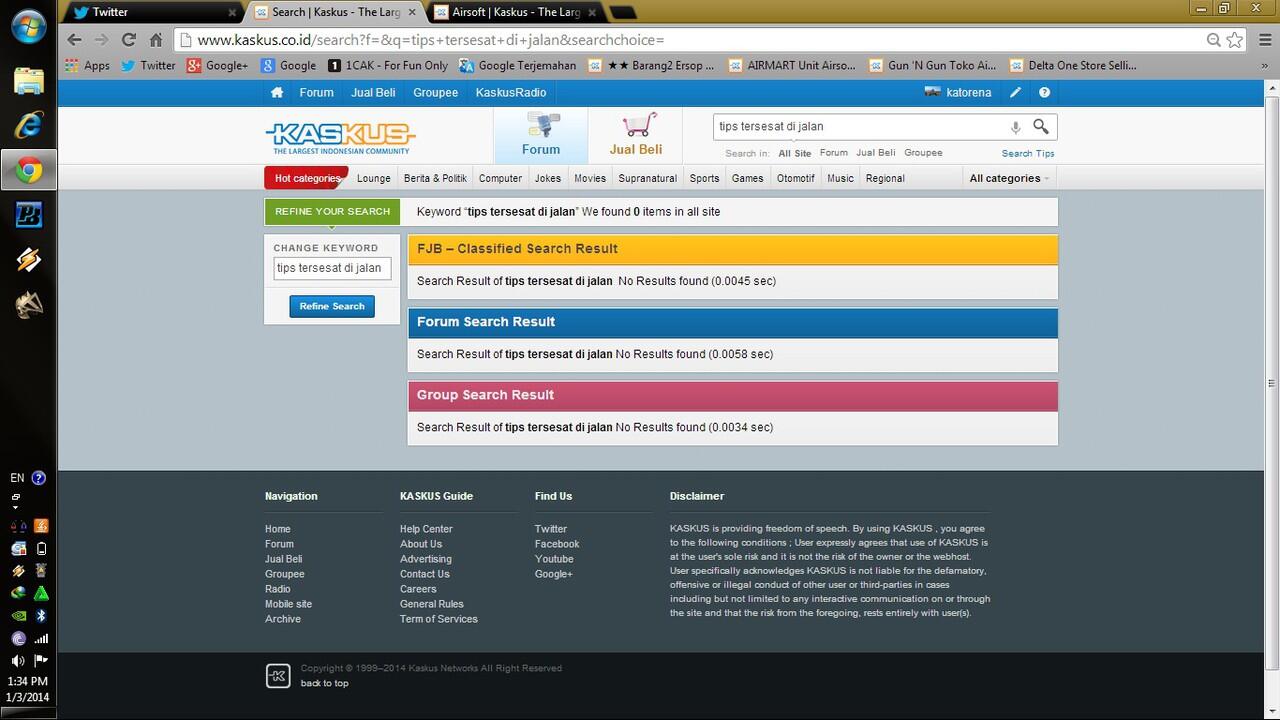1280x720 pixels.
Task: Select Jual Beli search-in option
Action: tap(876, 153)
